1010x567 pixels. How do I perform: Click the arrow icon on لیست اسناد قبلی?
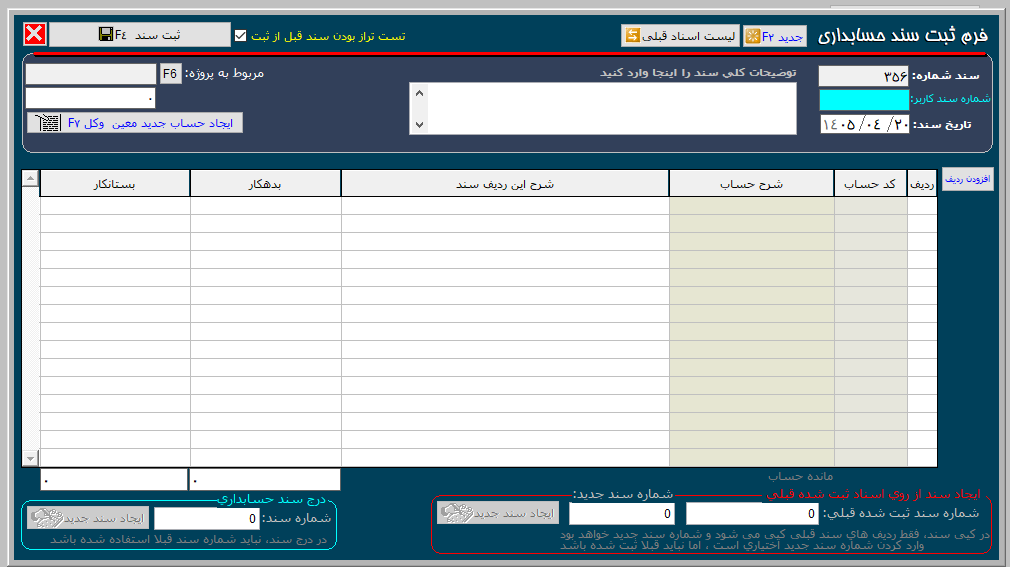(633, 35)
